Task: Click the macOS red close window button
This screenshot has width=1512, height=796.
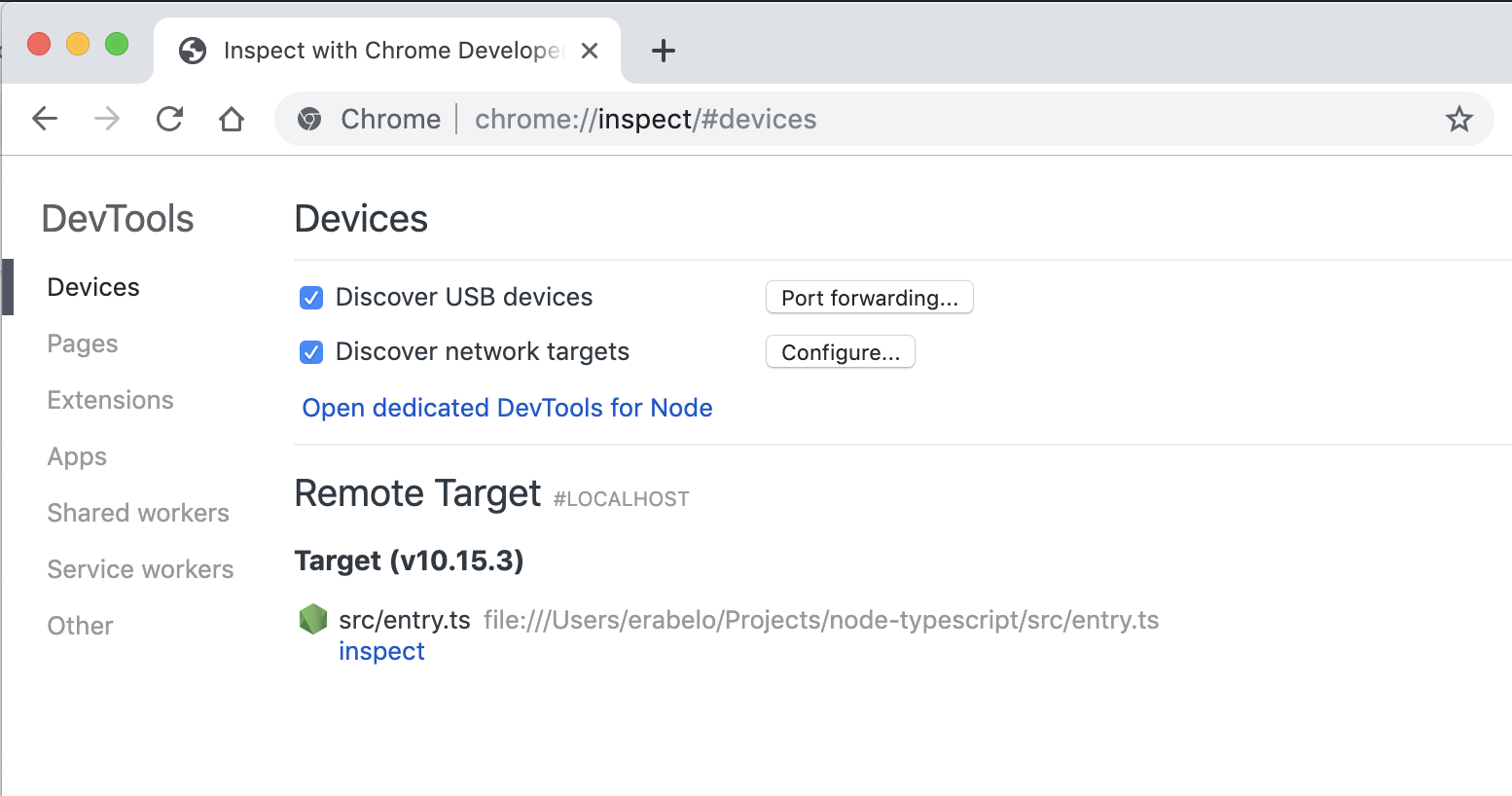Action: tap(39, 44)
